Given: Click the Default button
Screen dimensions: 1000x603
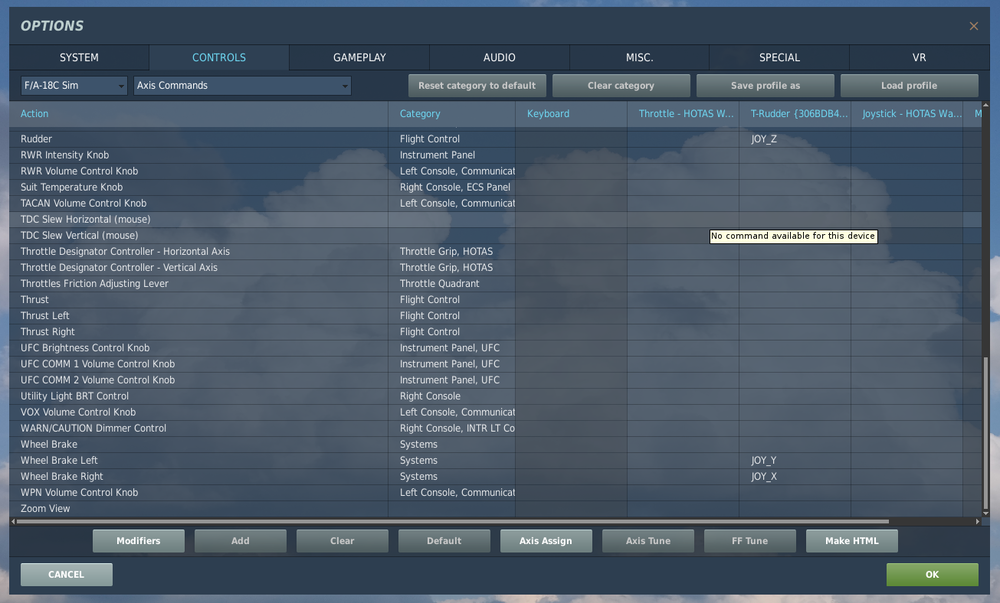Looking at the screenshot, I should click(x=445, y=541).
